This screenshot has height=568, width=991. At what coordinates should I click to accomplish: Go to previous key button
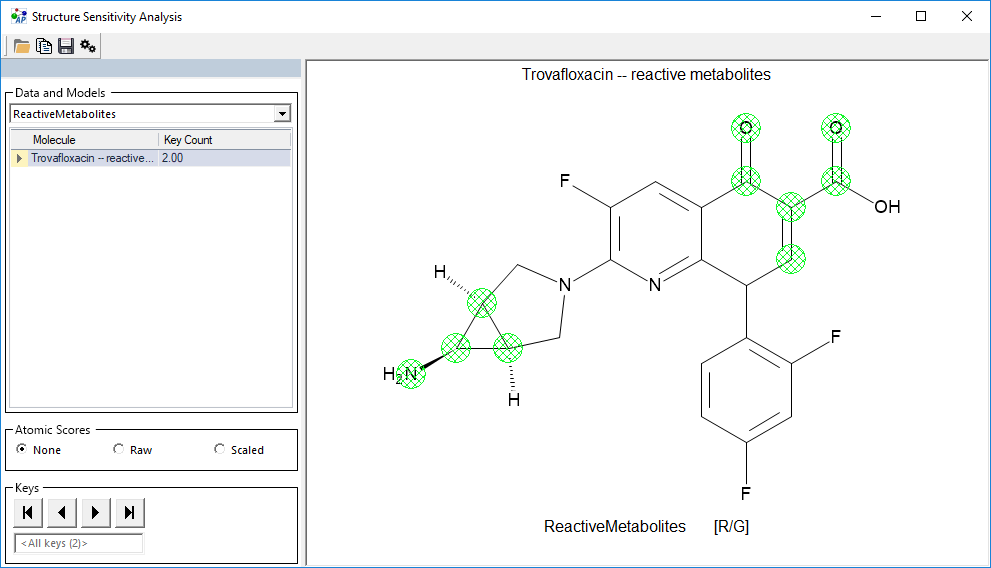coord(62,512)
